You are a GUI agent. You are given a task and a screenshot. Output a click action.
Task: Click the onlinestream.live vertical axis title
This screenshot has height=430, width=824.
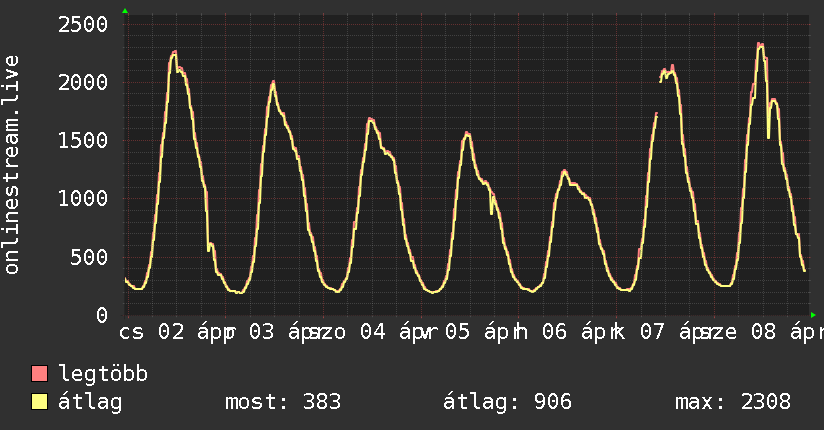(x=12, y=166)
